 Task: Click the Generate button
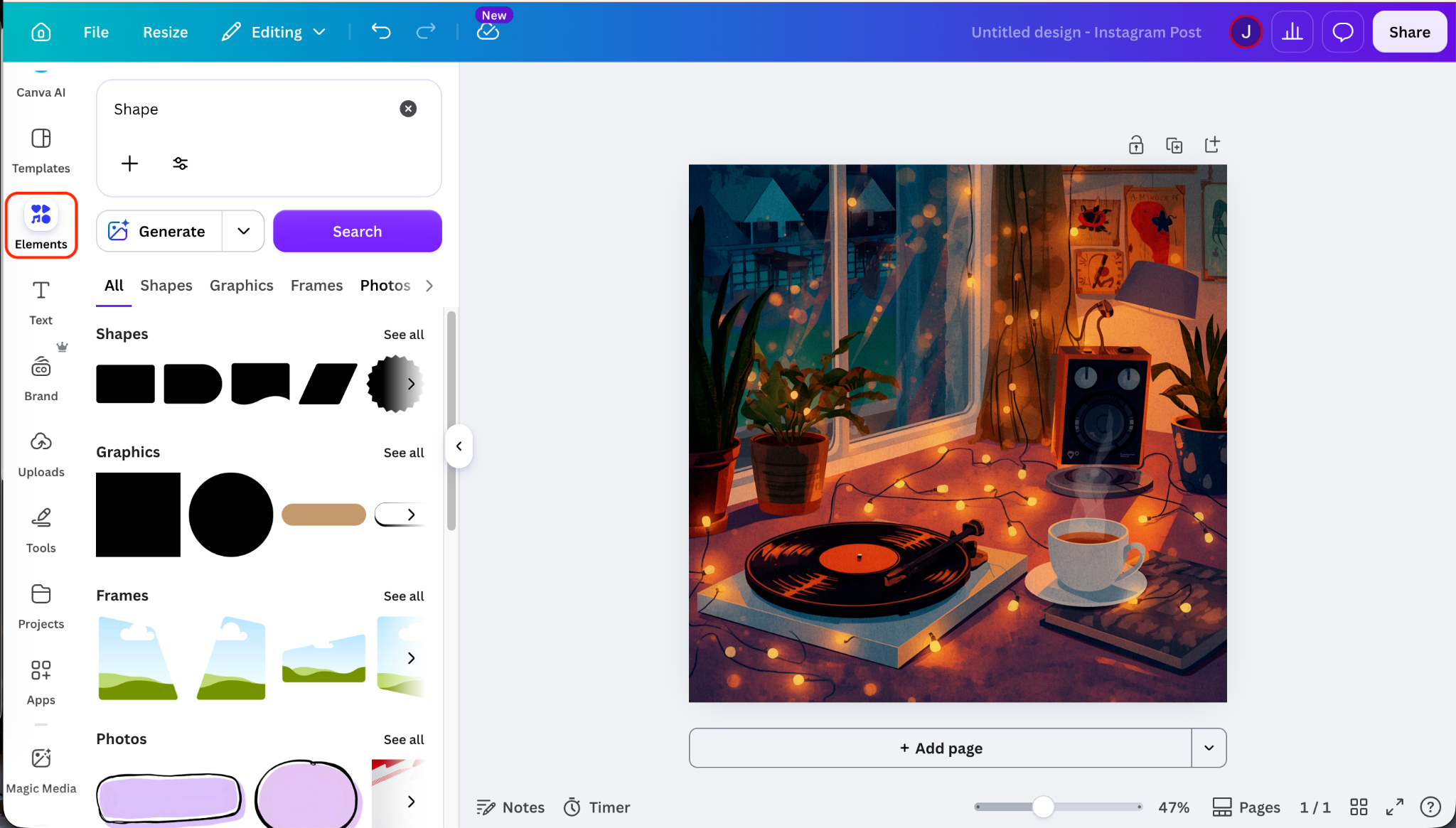click(x=159, y=231)
